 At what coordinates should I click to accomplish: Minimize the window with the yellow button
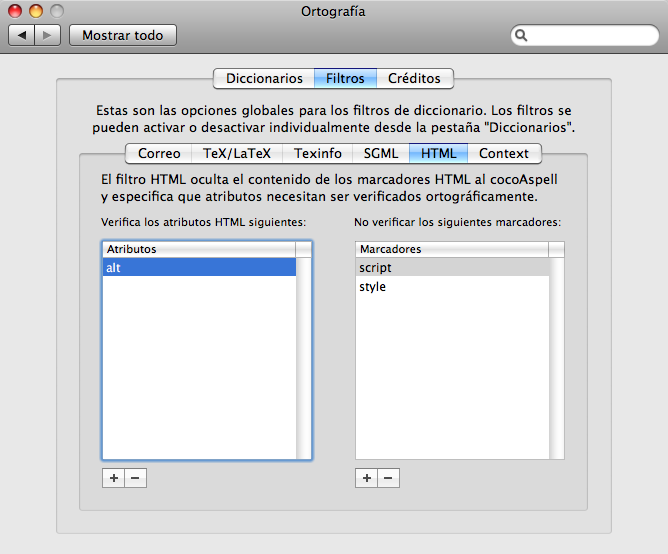(36, 11)
